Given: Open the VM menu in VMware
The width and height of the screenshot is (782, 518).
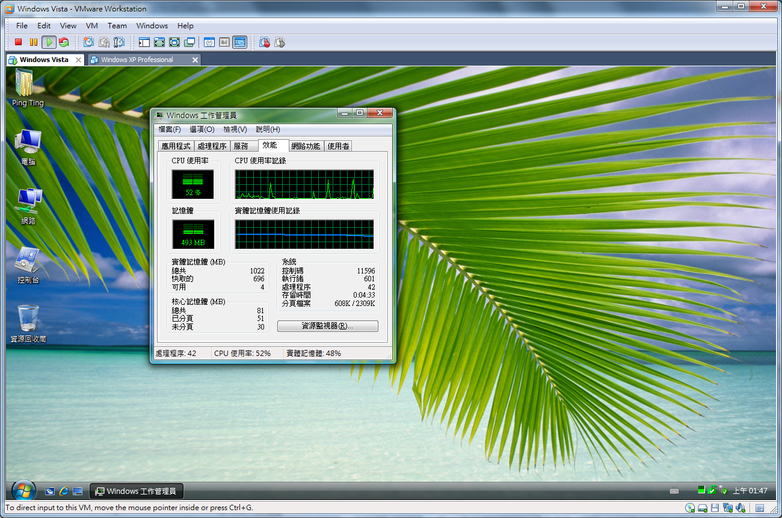Looking at the screenshot, I should pos(92,25).
